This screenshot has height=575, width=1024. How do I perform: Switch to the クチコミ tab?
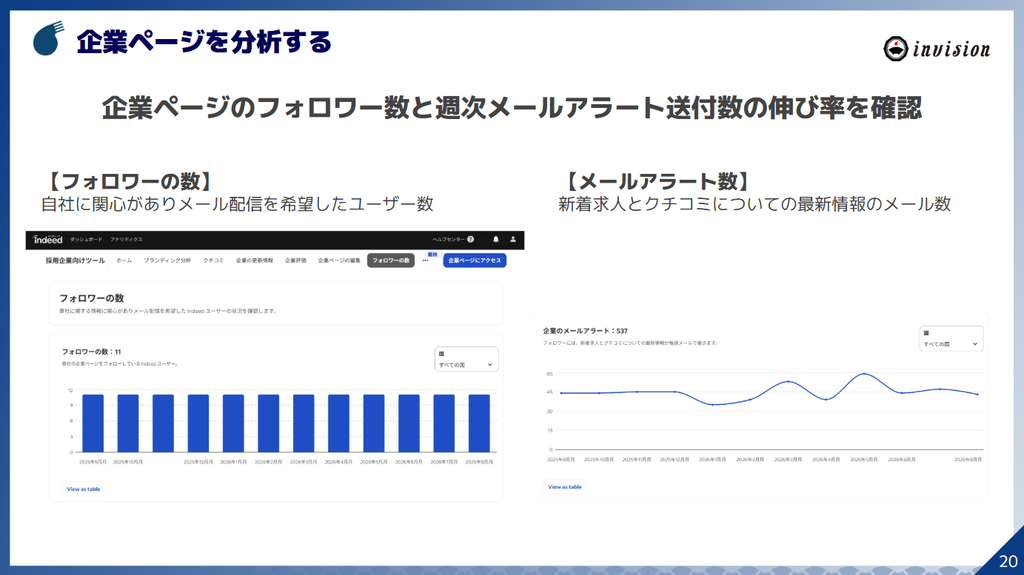pyautogui.click(x=213, y=261)
